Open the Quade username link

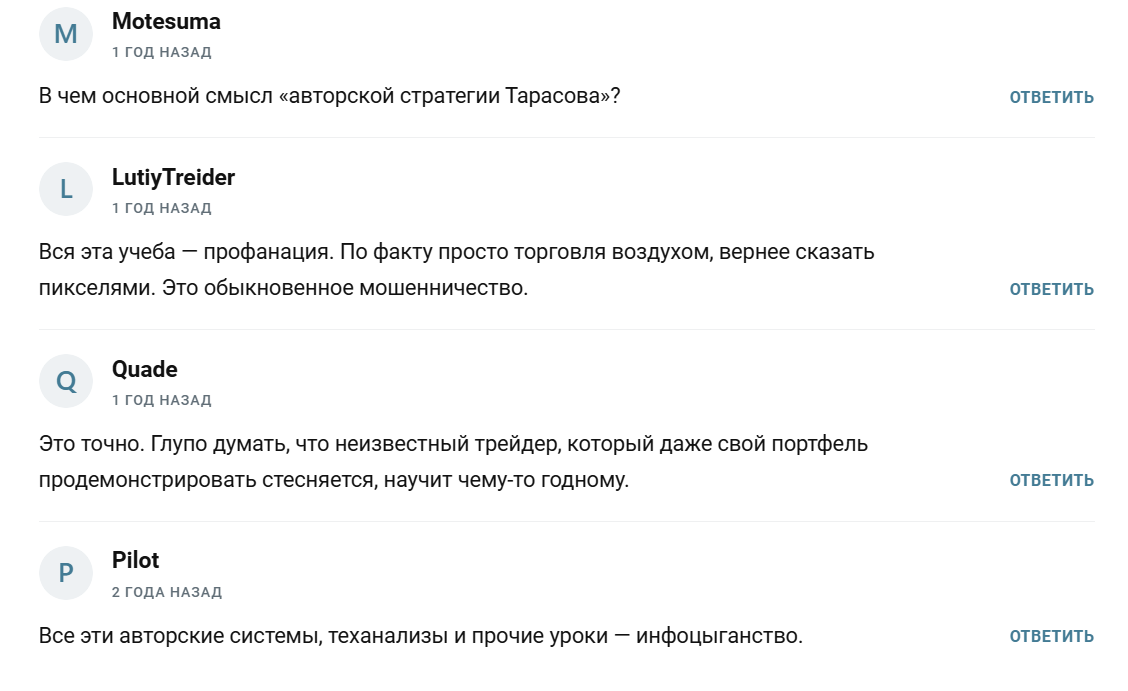point(145,369)
